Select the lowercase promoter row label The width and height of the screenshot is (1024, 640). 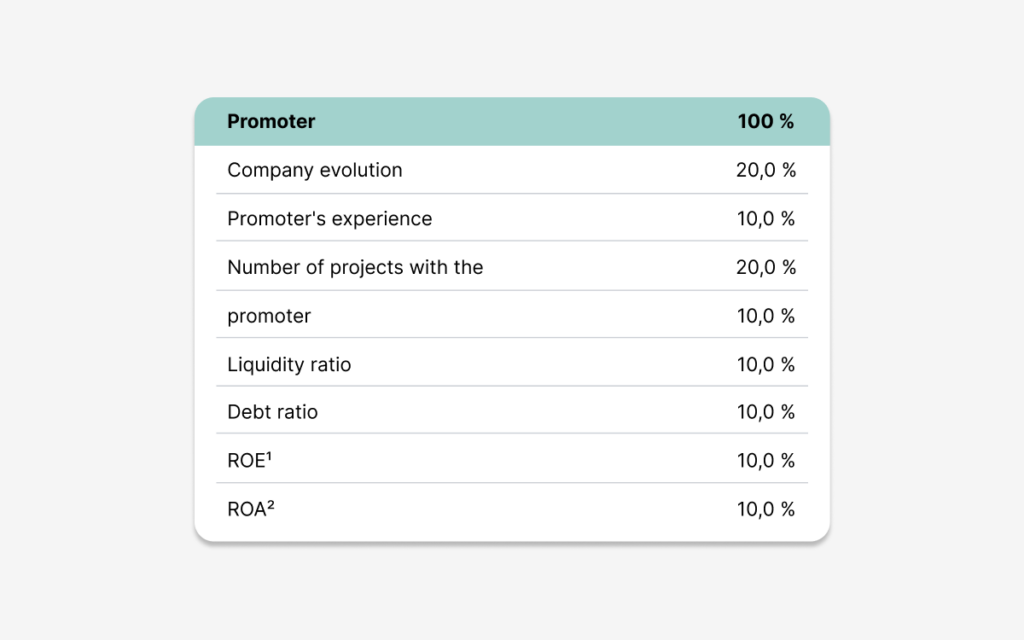pos(269,316)
